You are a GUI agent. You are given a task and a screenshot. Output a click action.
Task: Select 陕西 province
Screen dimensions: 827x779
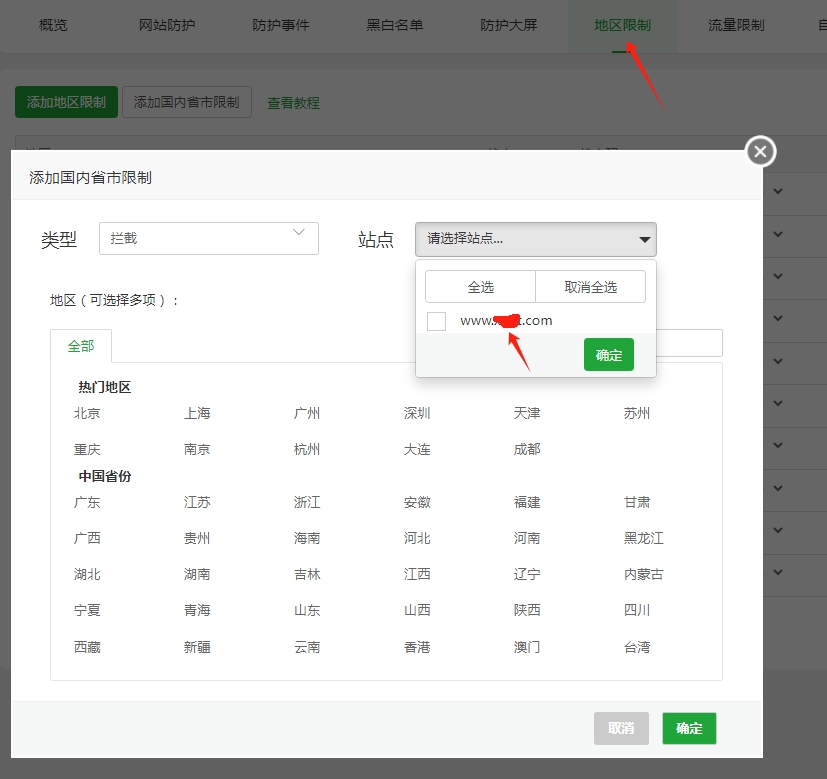[x=527, y=610]
